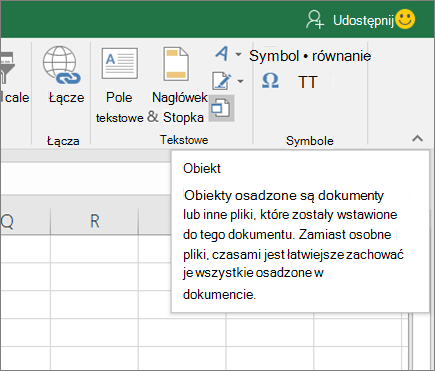Click the share person-plus icon
The width and height of the screenshot is (435, 371).
coord(314,19)
